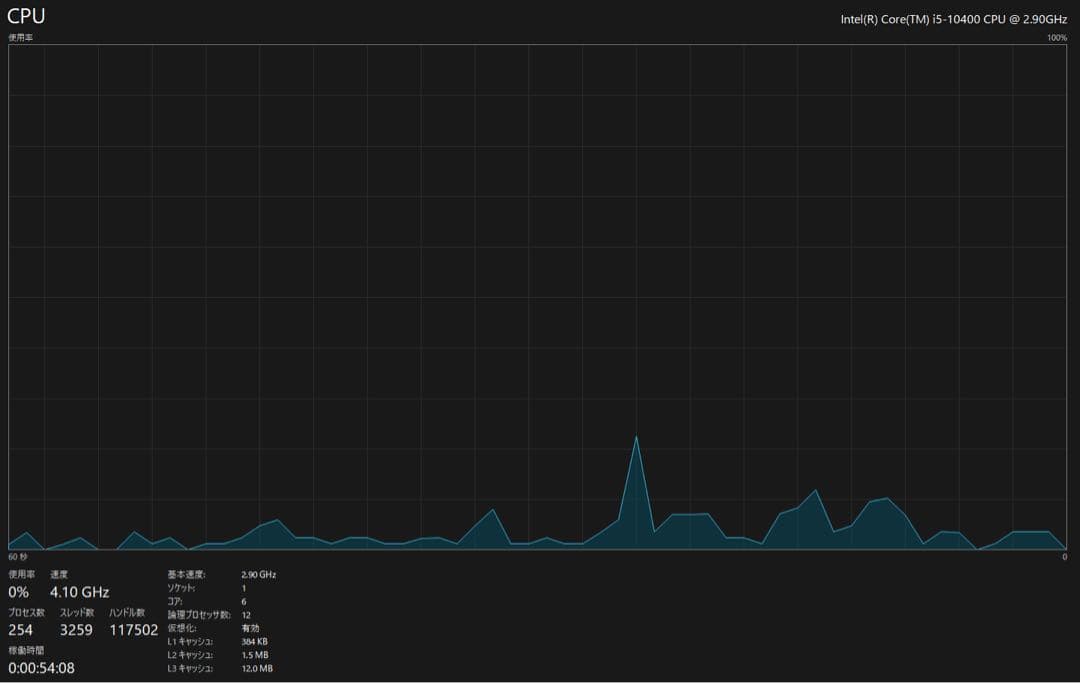Screen dimensions: 1080x683
Task: Click the 使用率 label above the graph
Action: (x=20, y=37)
